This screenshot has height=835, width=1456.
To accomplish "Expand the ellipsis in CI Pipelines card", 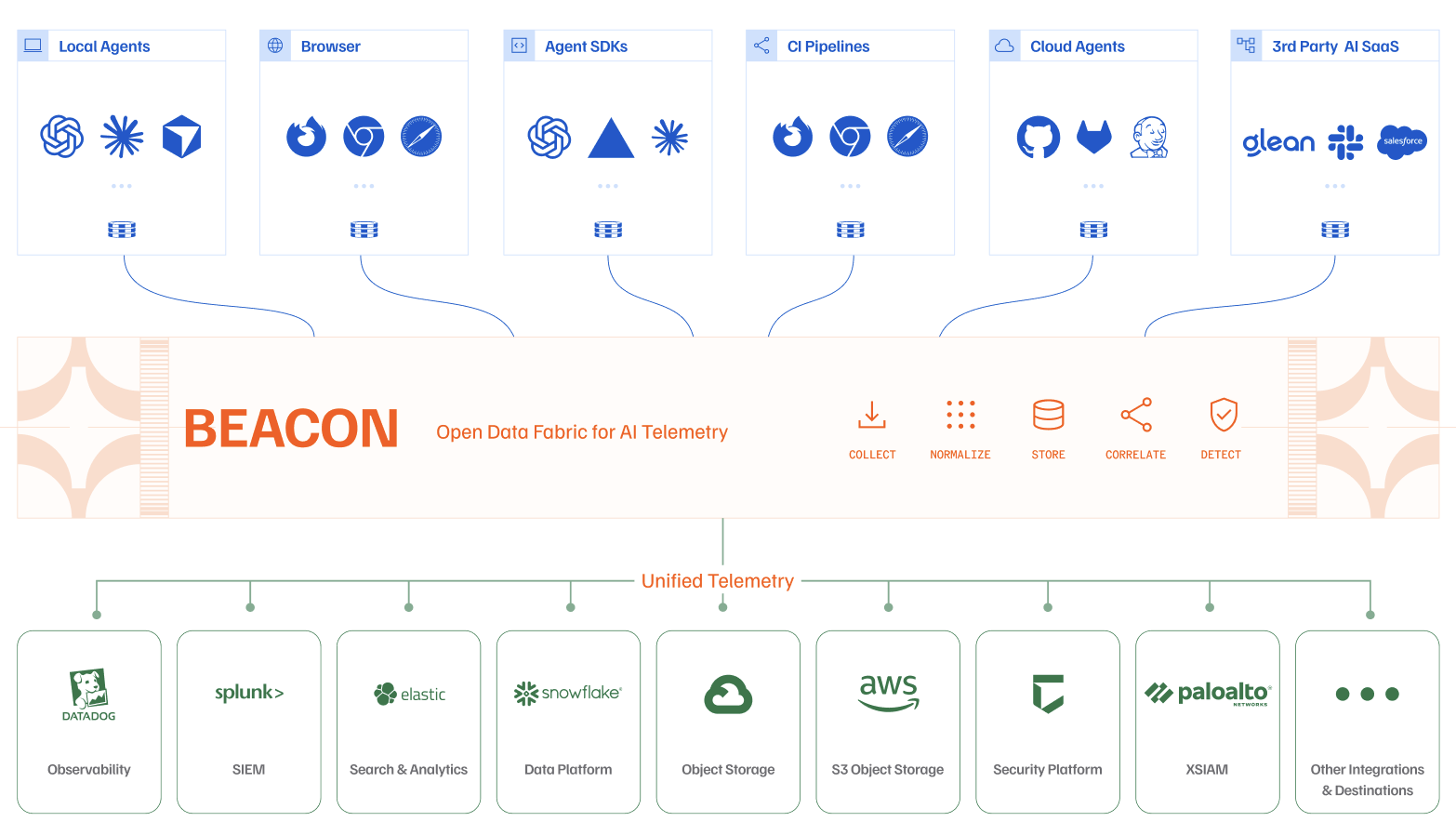I will (851, 186).
